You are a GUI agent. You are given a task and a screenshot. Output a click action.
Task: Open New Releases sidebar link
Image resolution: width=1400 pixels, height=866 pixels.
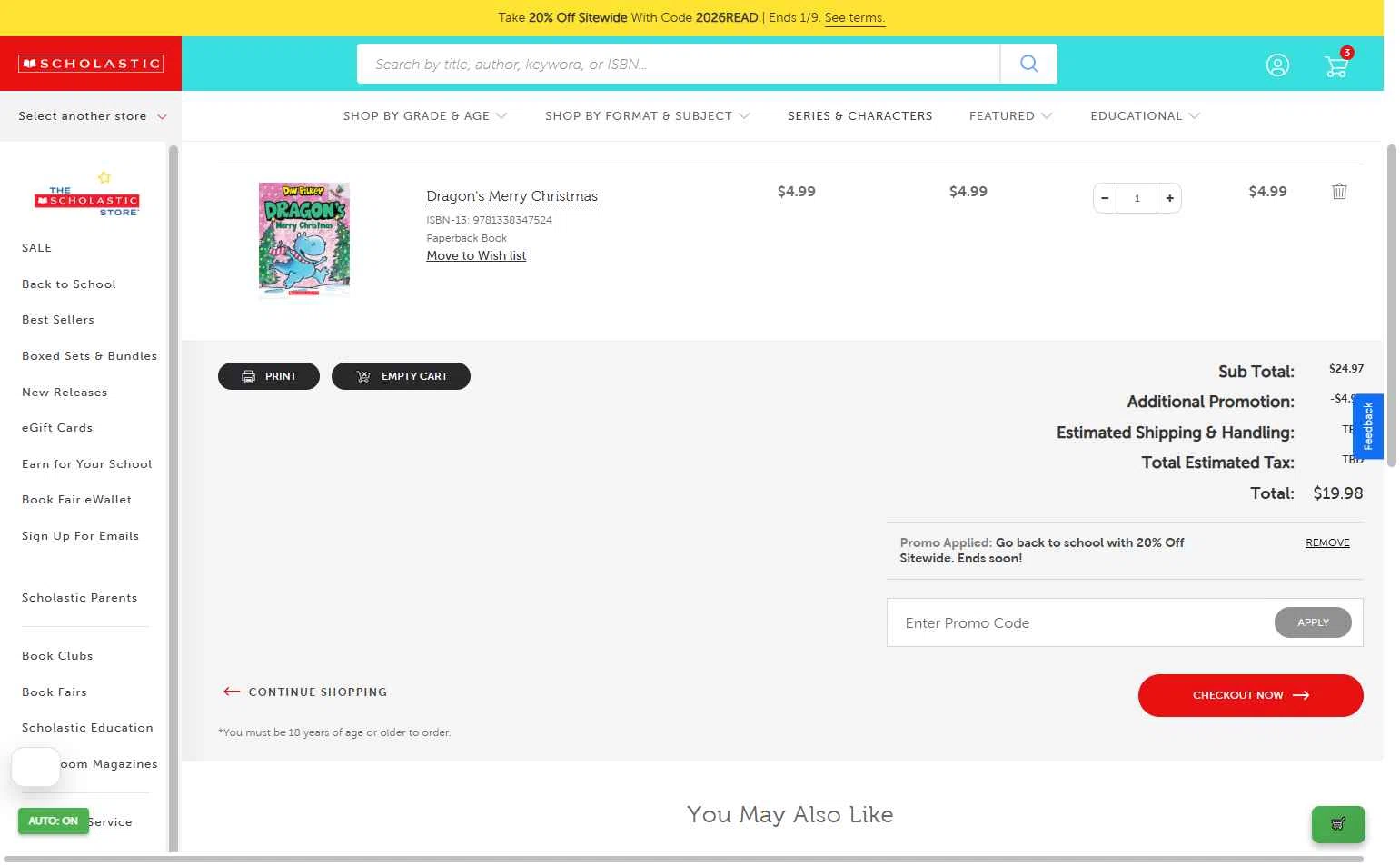[x=65, y=392]
